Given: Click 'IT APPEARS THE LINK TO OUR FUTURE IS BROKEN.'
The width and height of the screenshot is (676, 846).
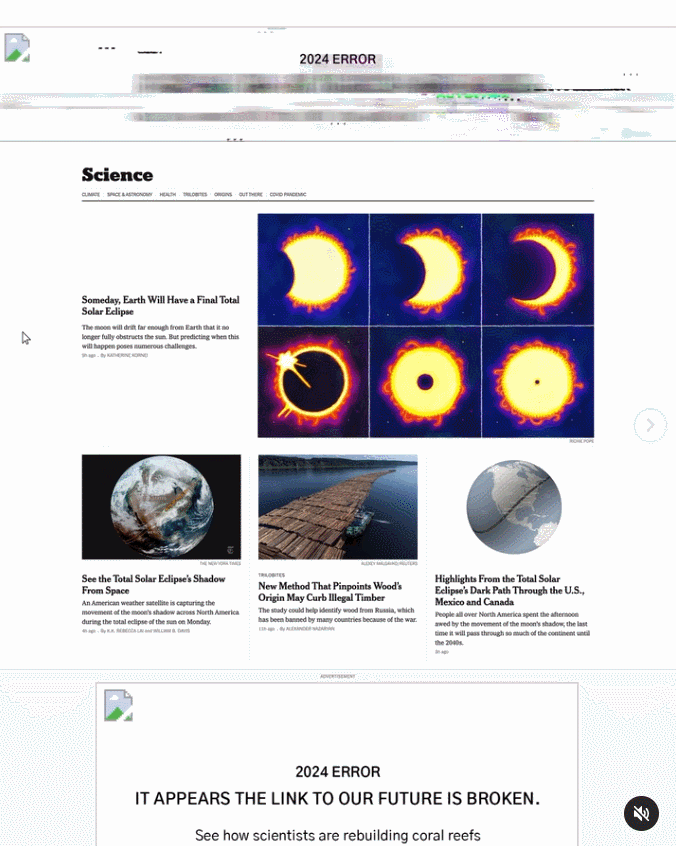Looking at the screenshot, I should tap(337, 799).
